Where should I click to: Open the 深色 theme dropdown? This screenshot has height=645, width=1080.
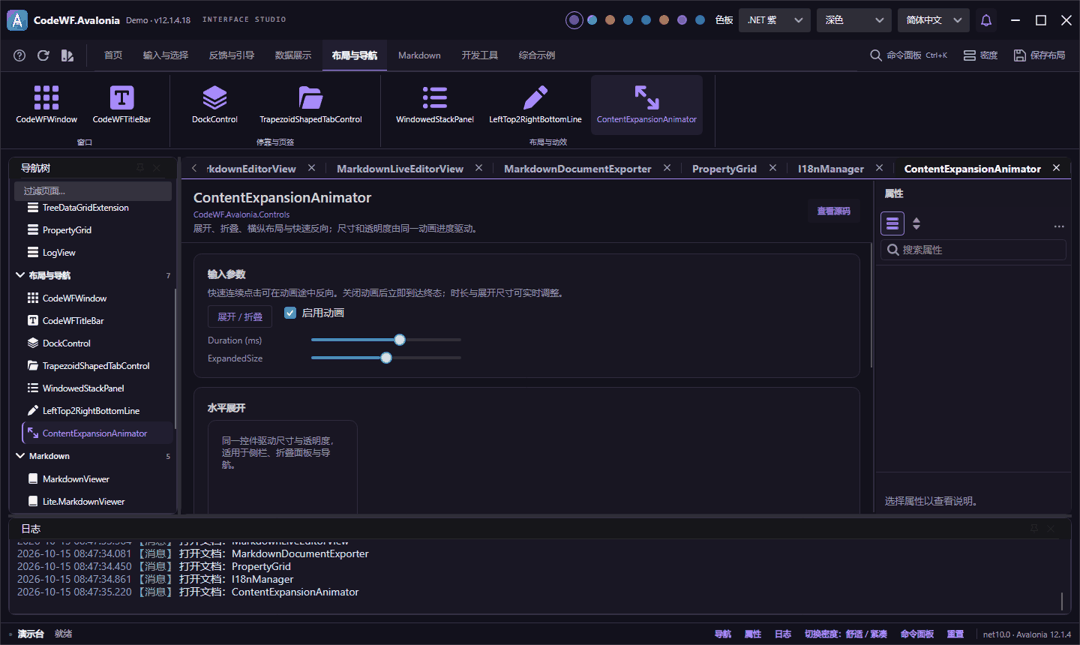click(x=854, y=20)
